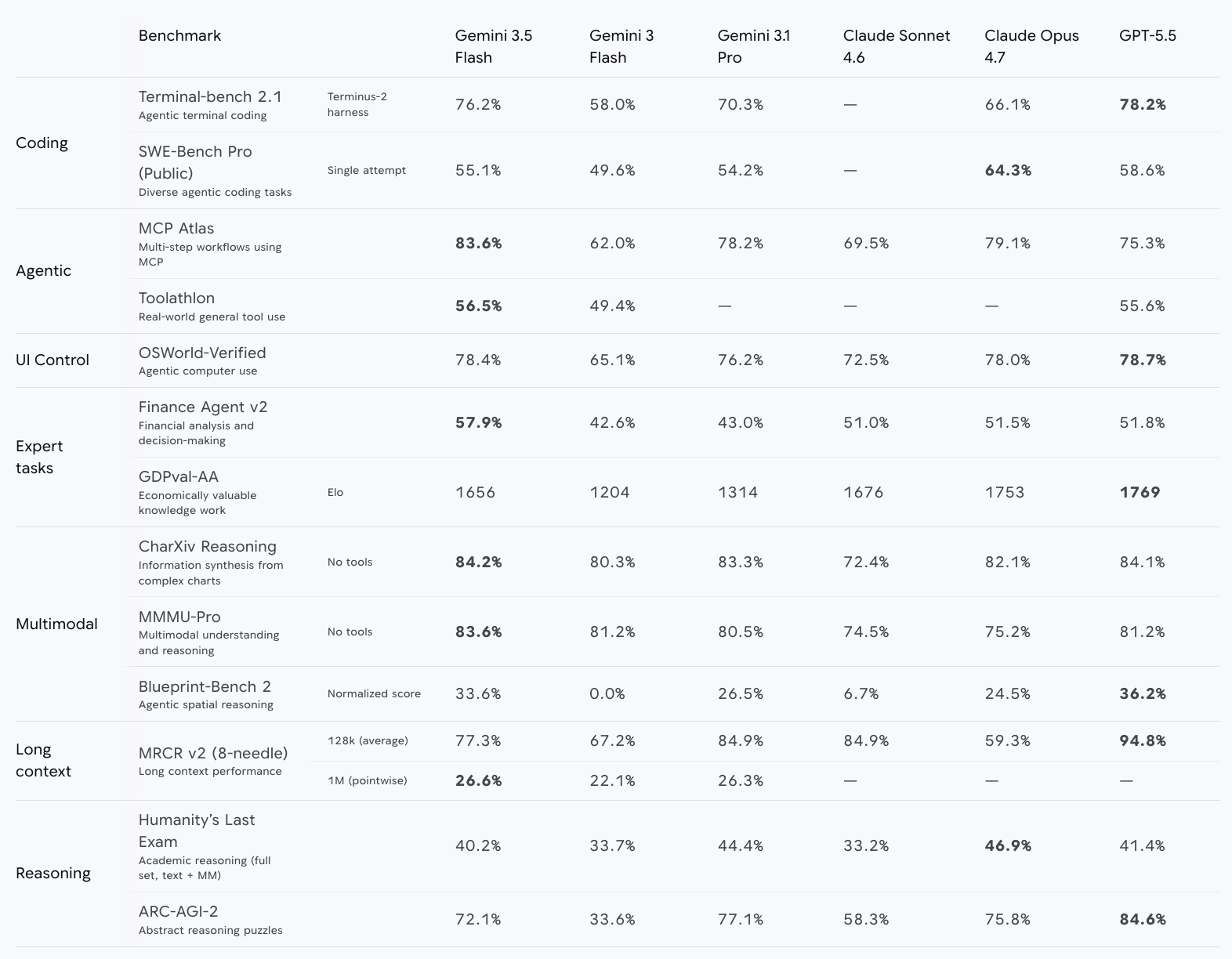Image resolution: width=1232 pixels, height=959 pixels.
Task: Select the Humanity's Last Exam benchmark name
Action: tap(197, 831)
